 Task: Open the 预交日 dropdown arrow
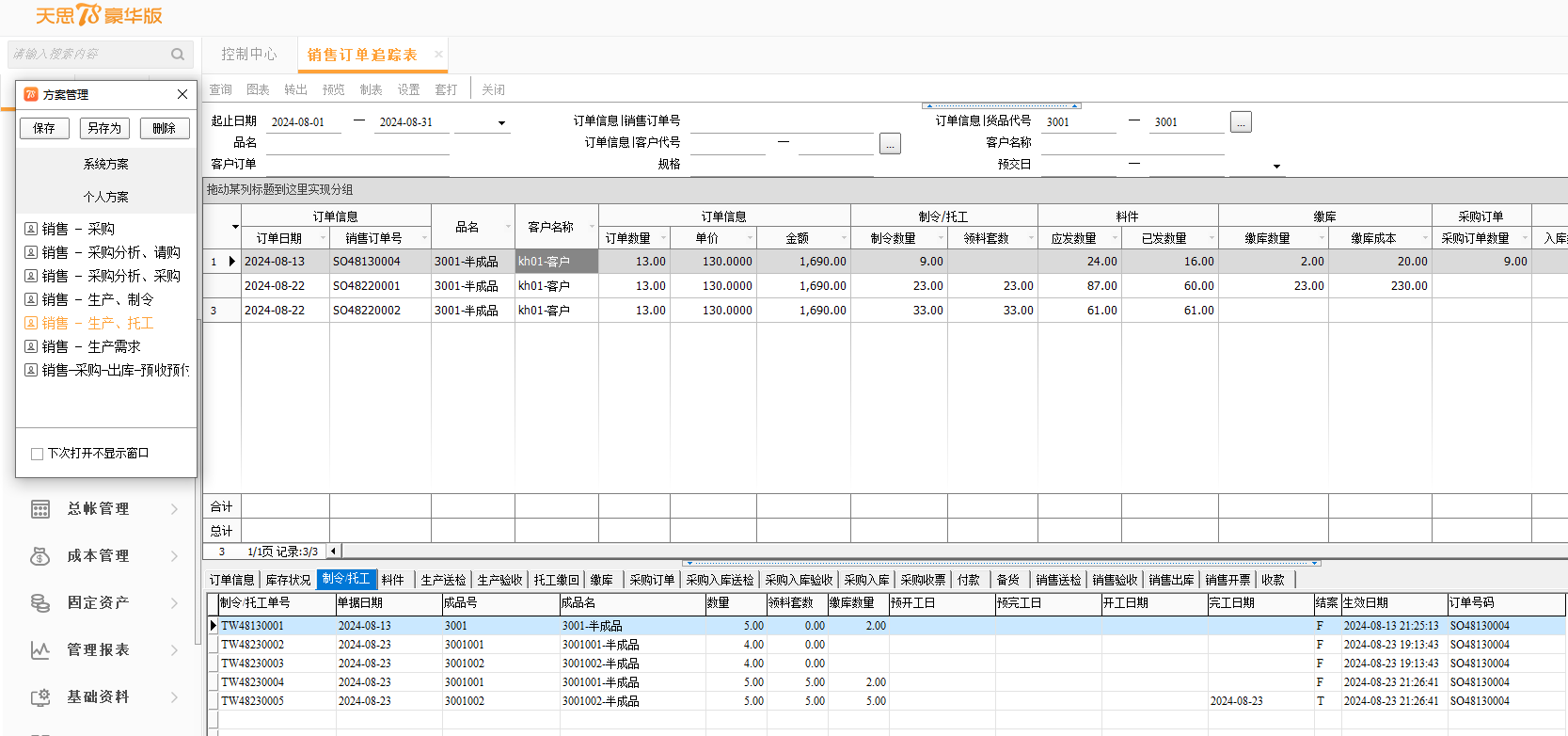click(x=1276, y=167)
